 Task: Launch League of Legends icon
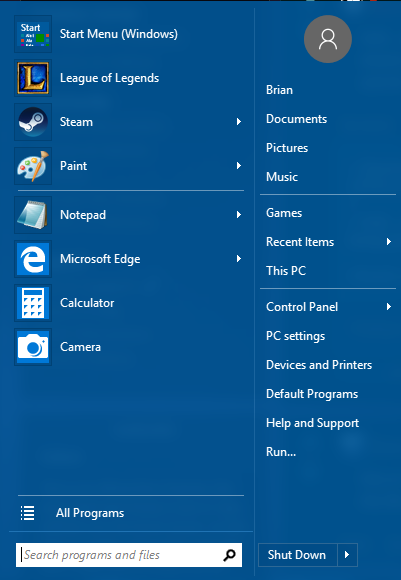click(x=33, y=78)
